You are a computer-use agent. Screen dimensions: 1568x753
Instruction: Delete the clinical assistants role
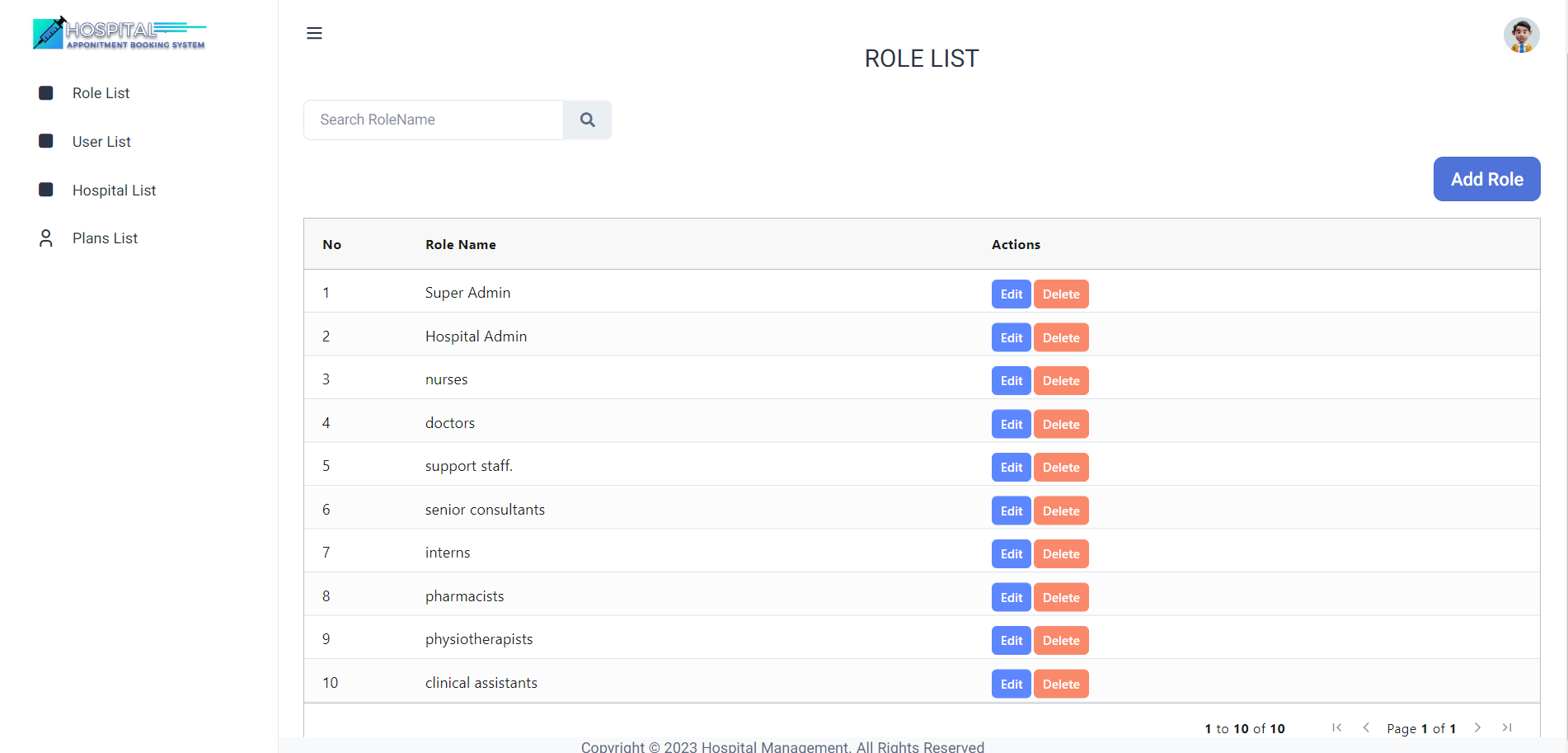click(x=1061, y=685)
